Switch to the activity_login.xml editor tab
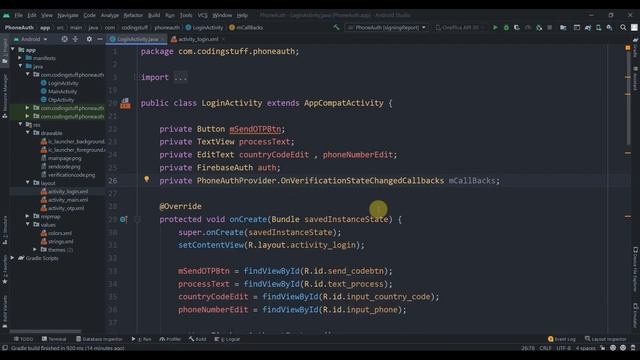The width and height of the screenshot is (640, 360). 198,39
